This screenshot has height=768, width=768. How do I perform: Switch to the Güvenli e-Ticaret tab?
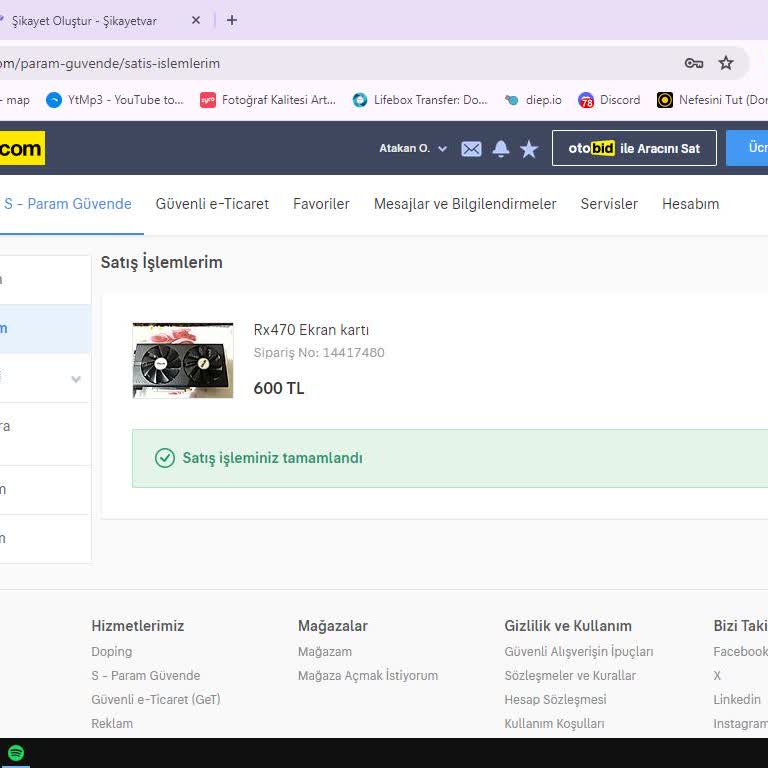click(x=212, y=204)
